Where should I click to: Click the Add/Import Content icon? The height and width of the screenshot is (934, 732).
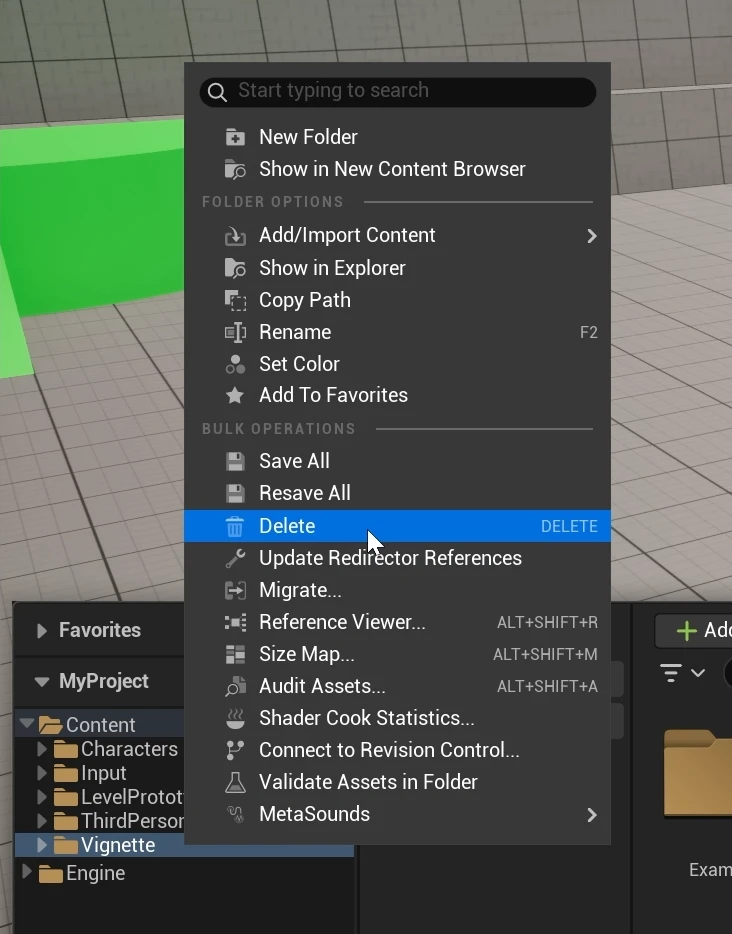coord(235,236)
